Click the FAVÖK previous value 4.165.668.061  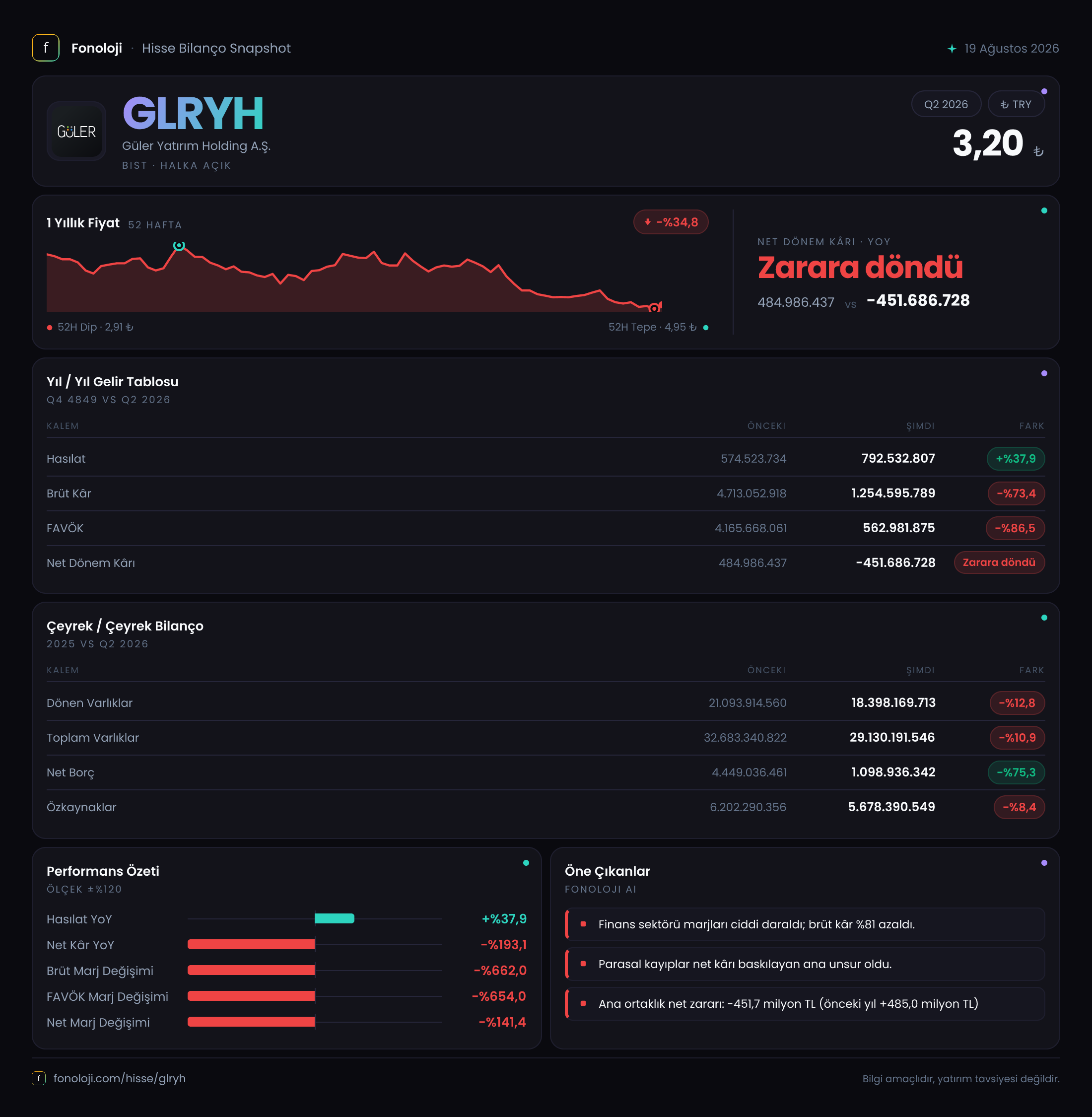tap(750, 528)
